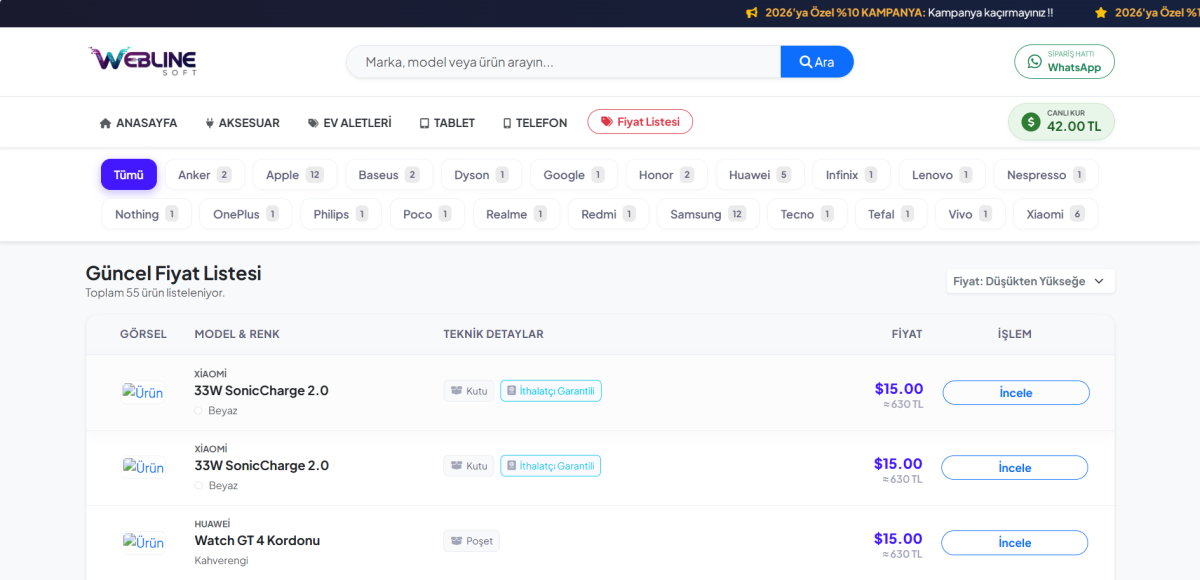Filter products by Xiaomi brand chip

1055,214
